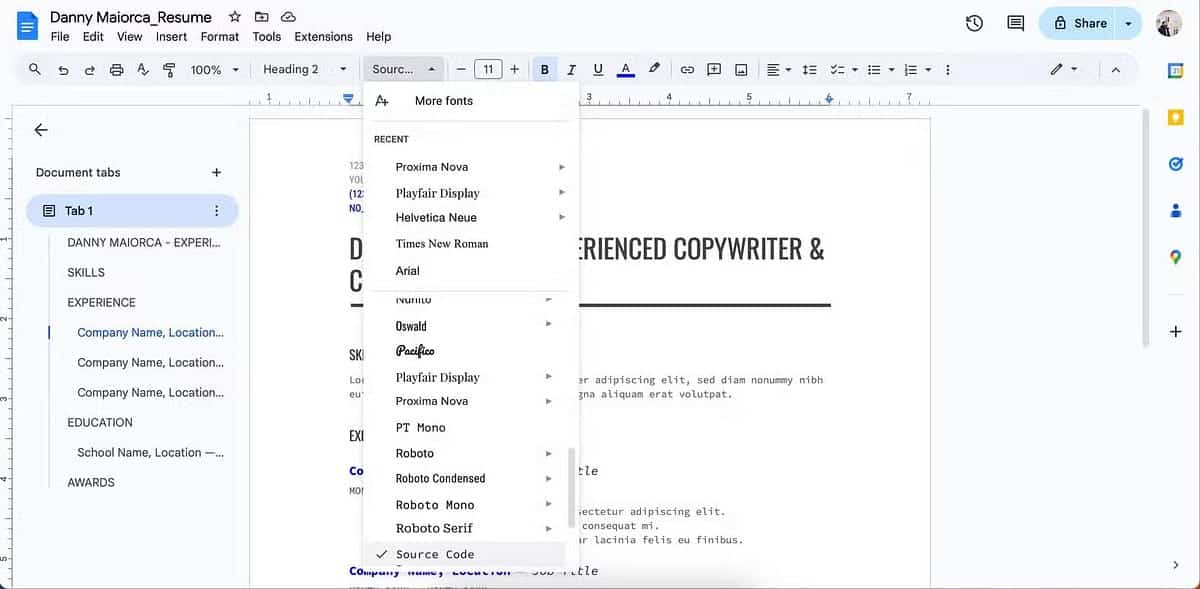The width and height of the screenshot is (1200, 589).
Task: Click the insert link icon
Action: (687, 70)
